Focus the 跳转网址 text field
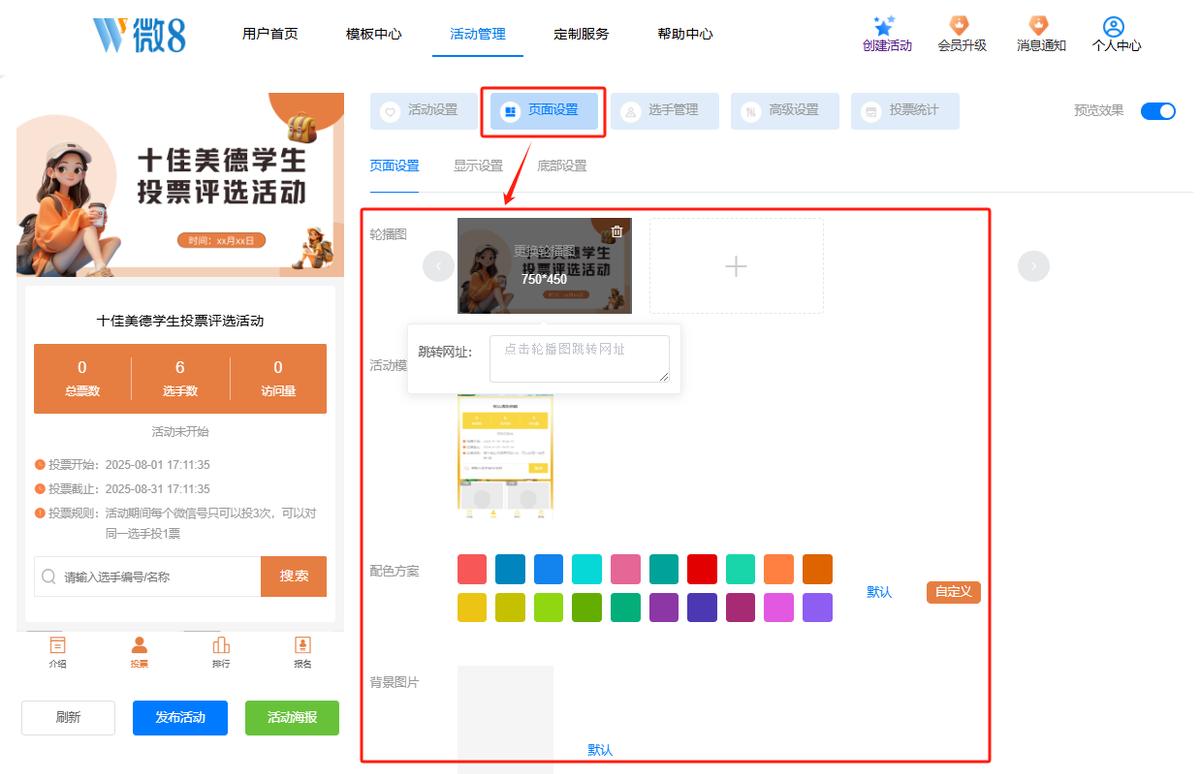The width and height of the screenshot is (1200, 774). pos(579,358)
